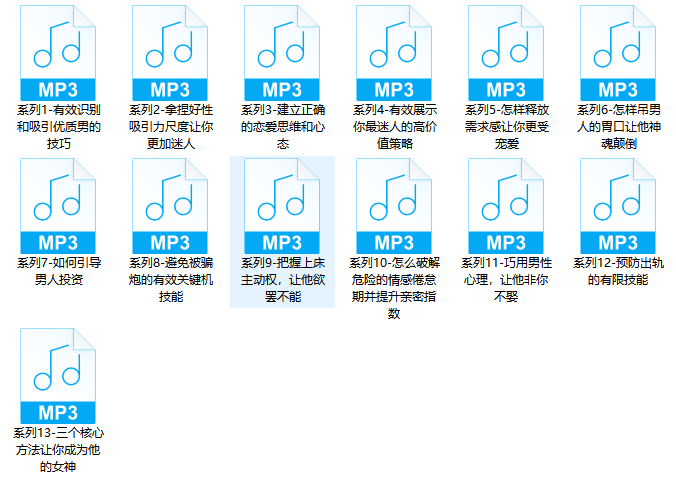Select the MP3 icon for 系列6-怎样吊男人的胃口让他神魂颠倒
676x494 pixels.
coord(618,53)
